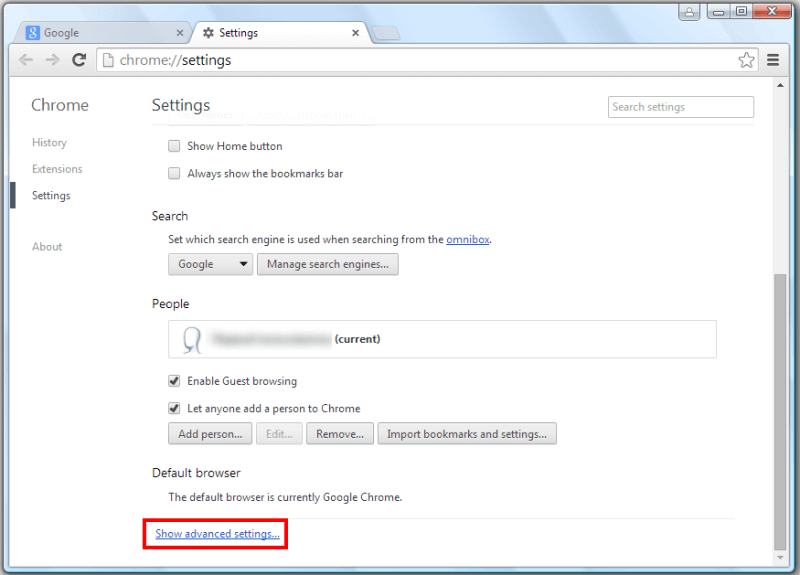Screen dimensions: 800x575
Task: Select the current person row
Action: [x=442, y=339]
